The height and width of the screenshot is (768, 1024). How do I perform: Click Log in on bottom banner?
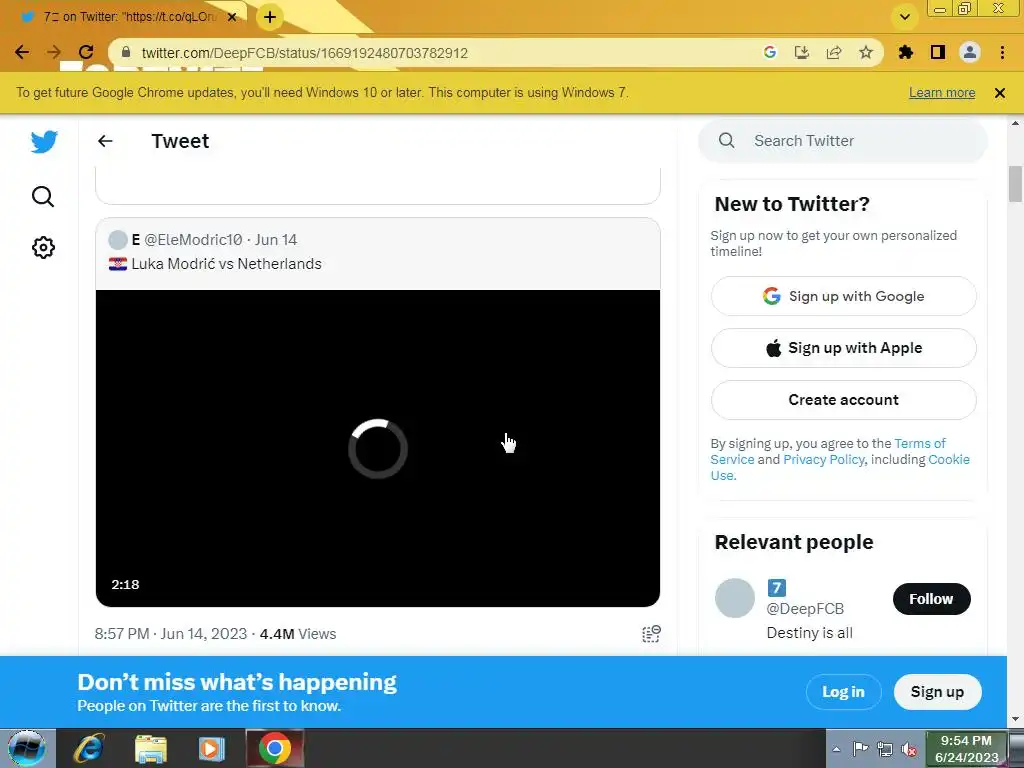point(843,692)
